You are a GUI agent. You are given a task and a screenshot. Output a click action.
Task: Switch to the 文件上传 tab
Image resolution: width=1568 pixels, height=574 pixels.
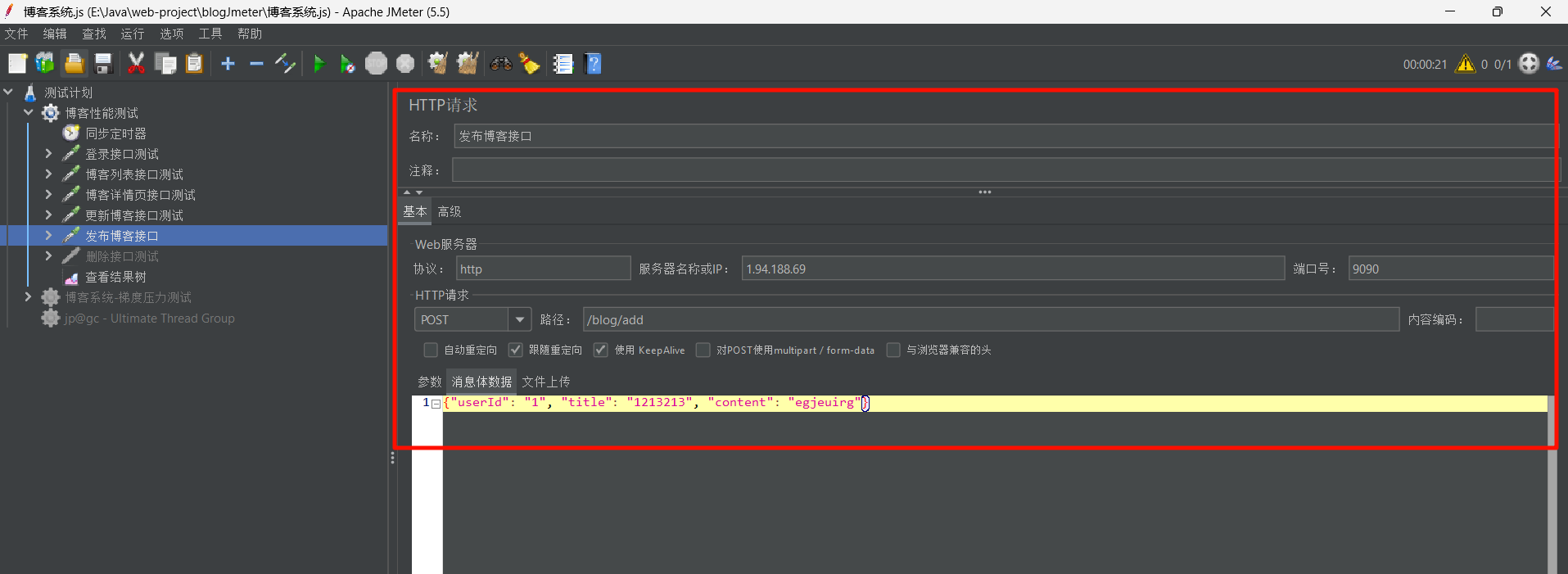coord(546,382)
